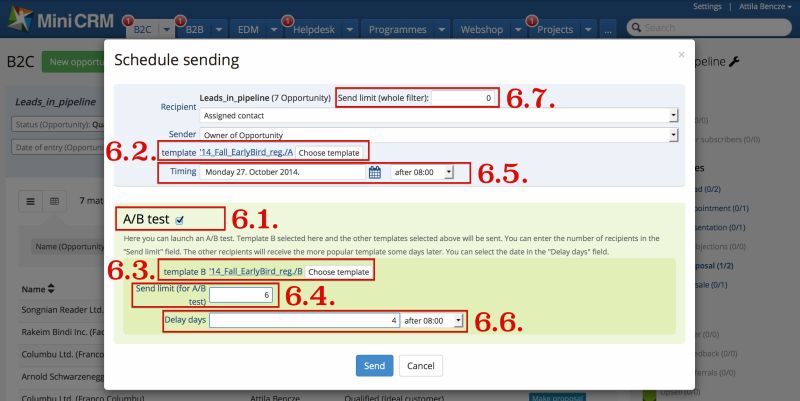Click Choose template for template B
The height and width of the screenshot is (401, 800).
coord(339,272)
